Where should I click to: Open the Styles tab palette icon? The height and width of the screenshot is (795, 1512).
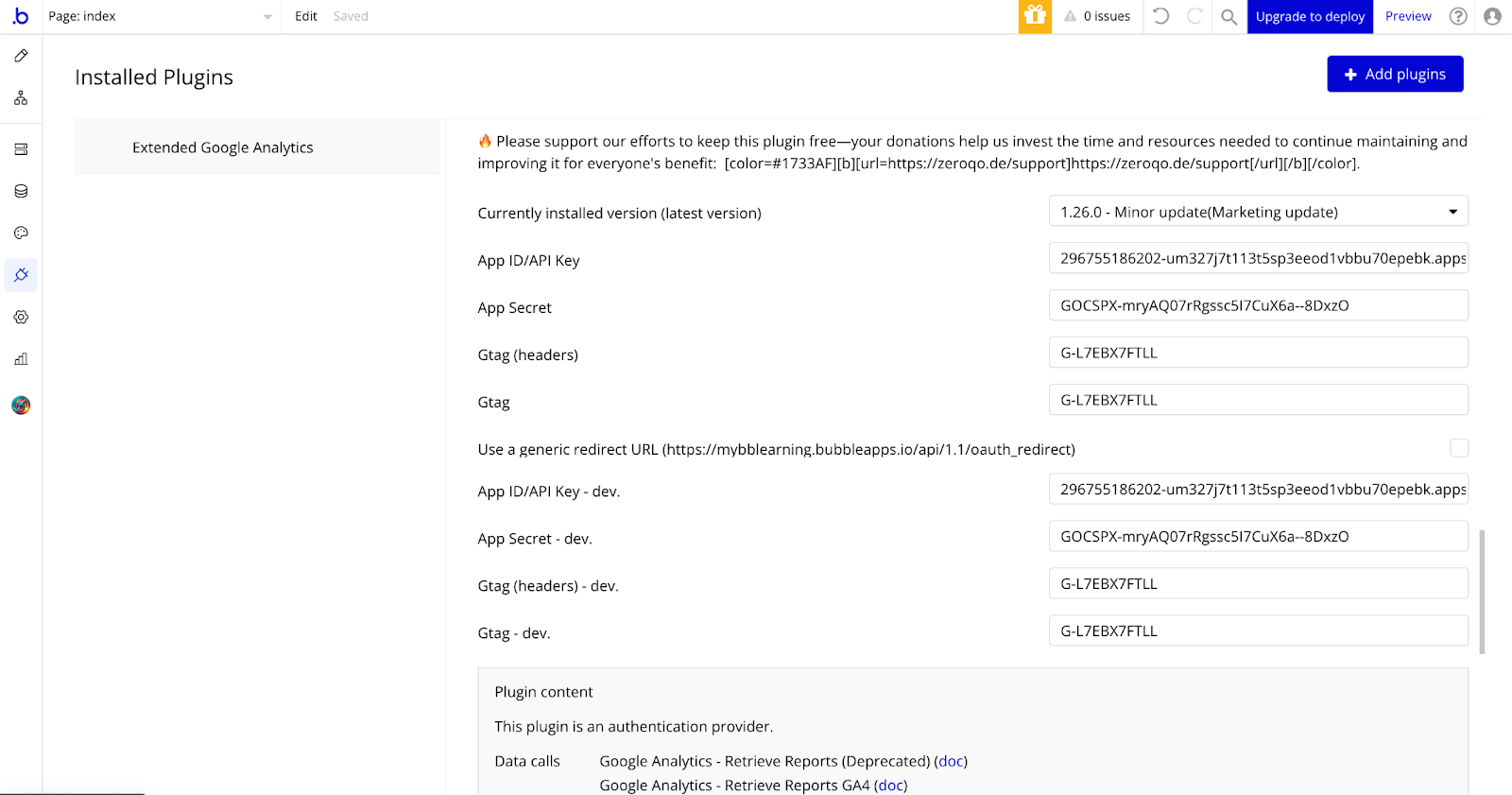click(x=21, y=233)
